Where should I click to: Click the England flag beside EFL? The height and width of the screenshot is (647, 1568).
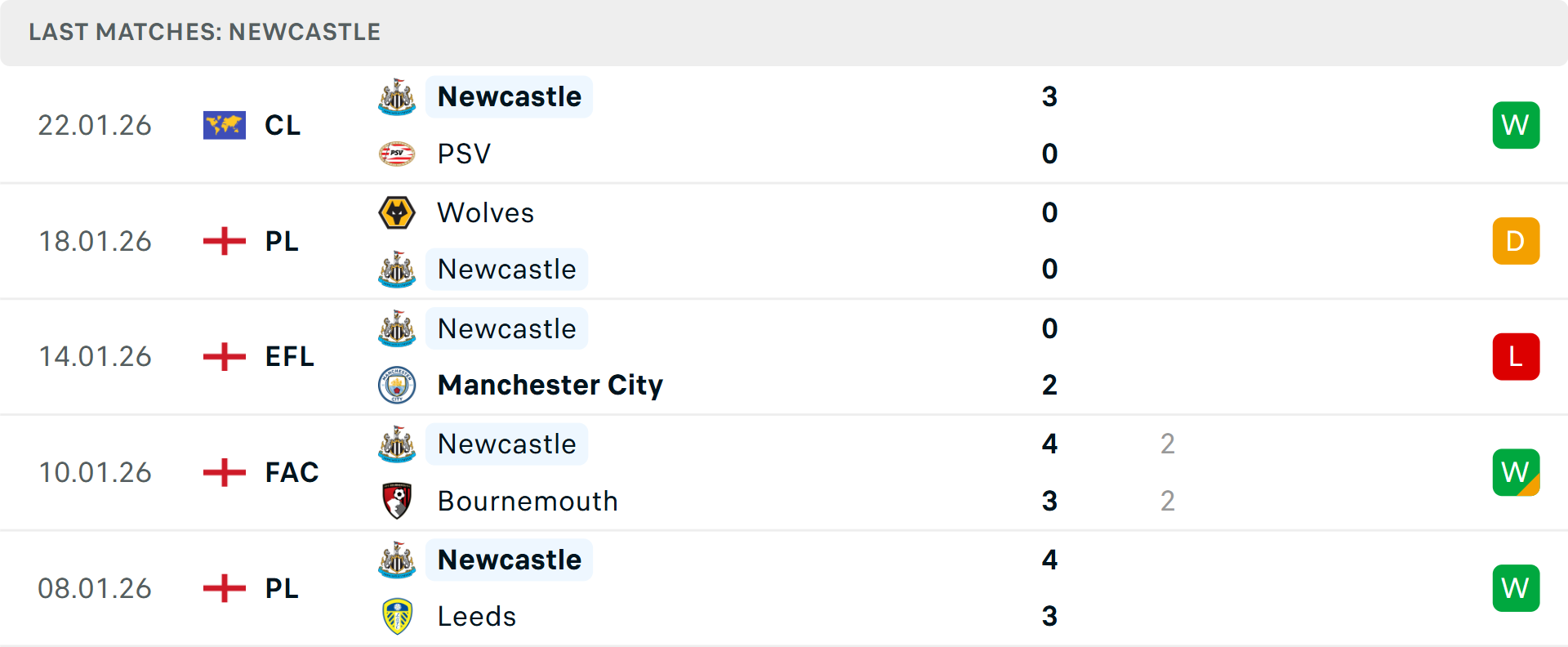click(x=225, y=356)
